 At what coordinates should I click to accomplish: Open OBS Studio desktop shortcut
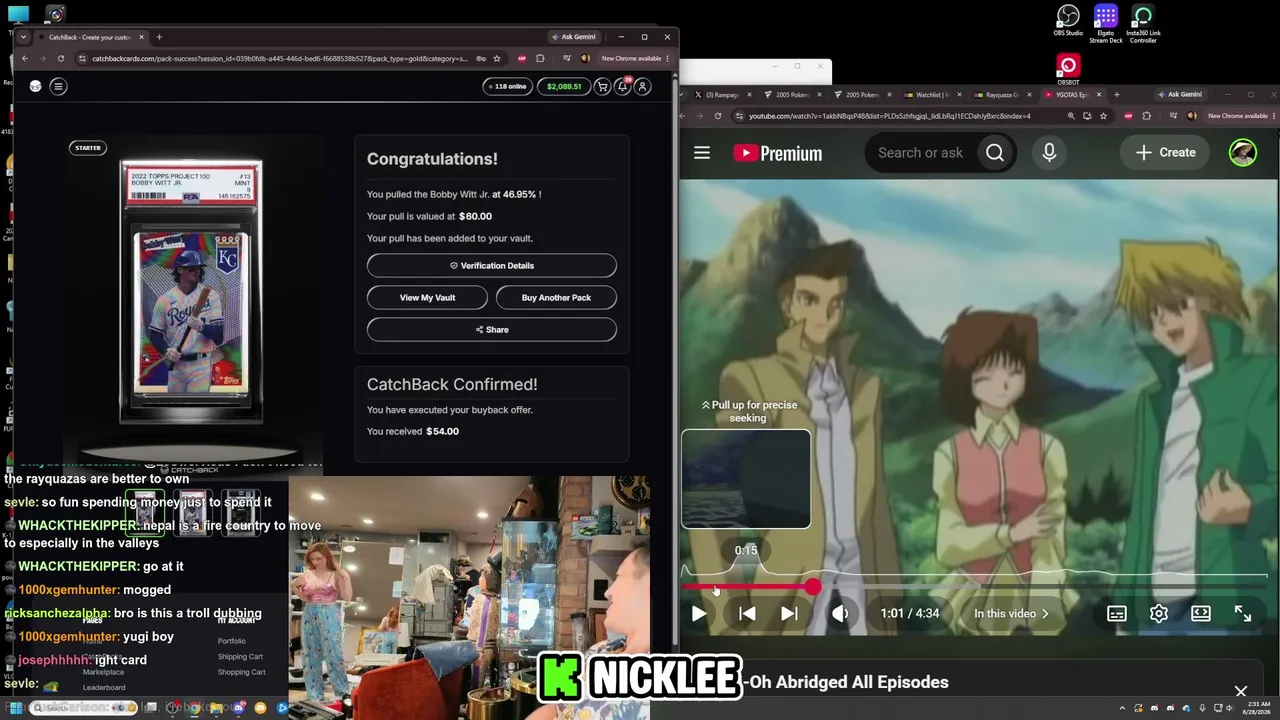1068,22
